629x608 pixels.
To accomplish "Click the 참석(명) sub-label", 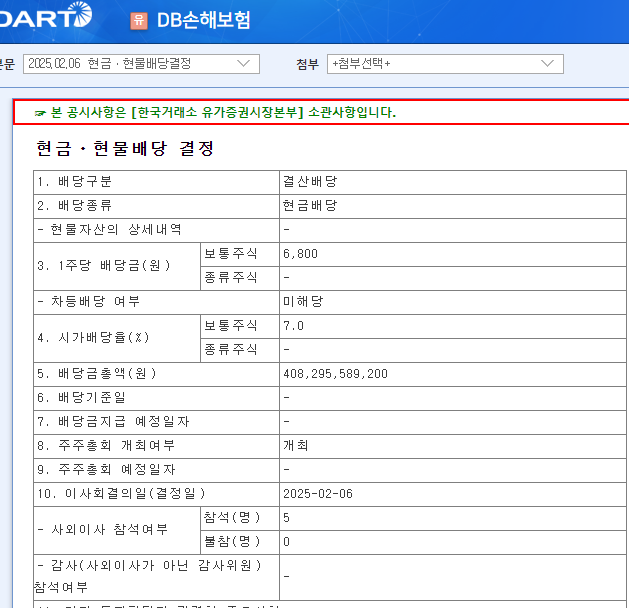I will point(232,518).
